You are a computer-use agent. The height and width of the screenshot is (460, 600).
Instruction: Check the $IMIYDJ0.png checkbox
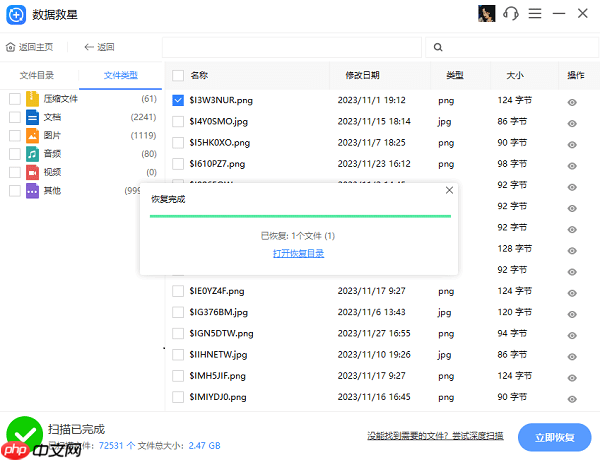(x=178, y=397)
